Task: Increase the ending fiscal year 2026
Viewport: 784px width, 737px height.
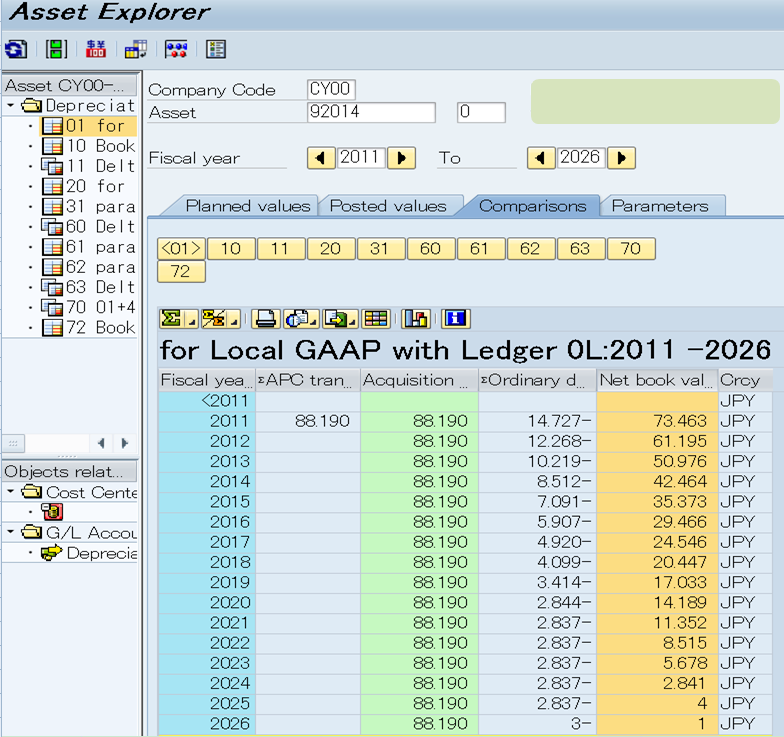Action: click(622, 158)
